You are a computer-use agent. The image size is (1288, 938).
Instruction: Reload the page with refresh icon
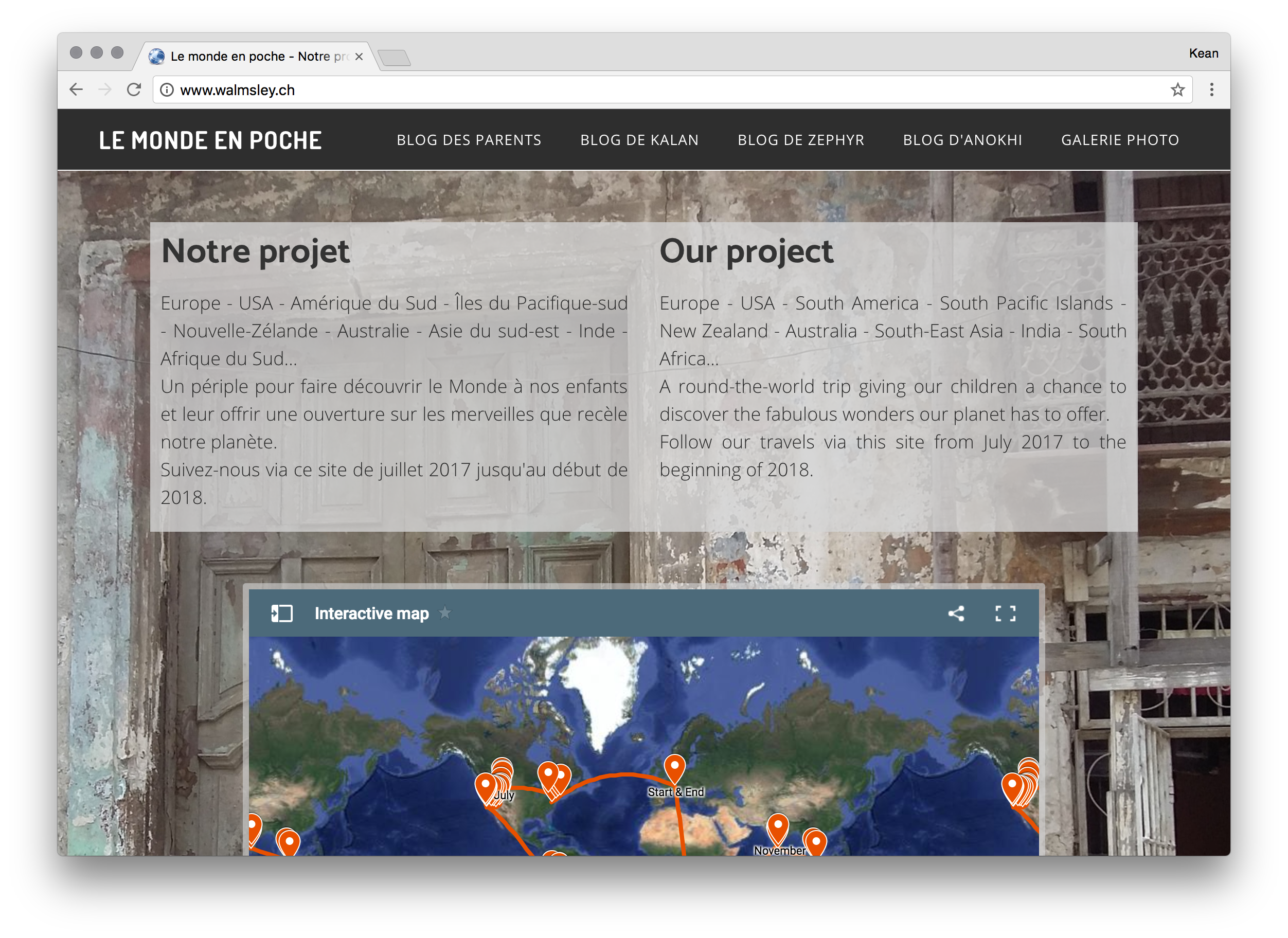(134, 89)
